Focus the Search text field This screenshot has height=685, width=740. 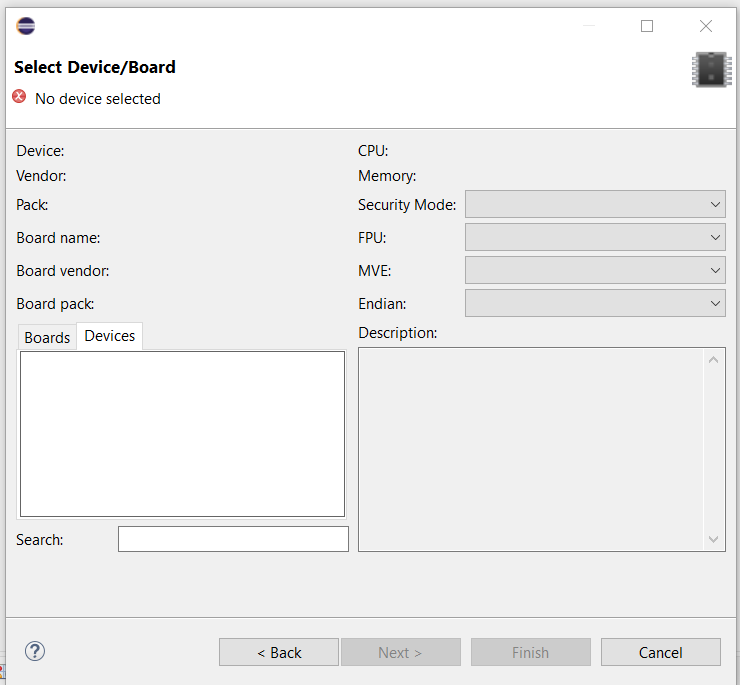click(x=233, y=539)
